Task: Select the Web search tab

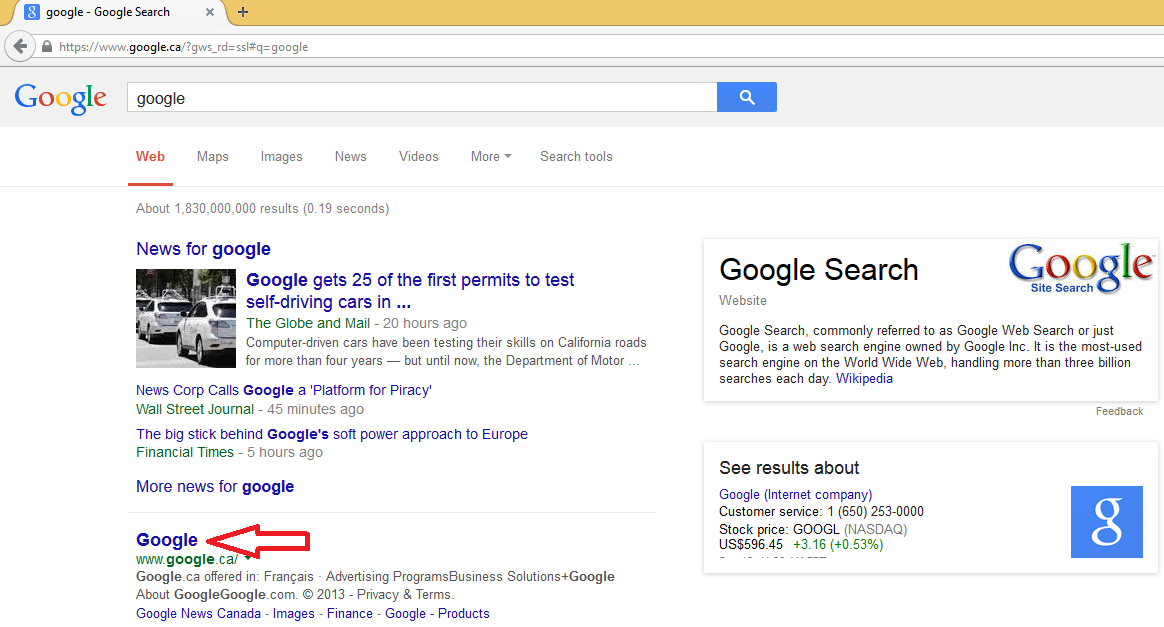Action: pos(150,157)
